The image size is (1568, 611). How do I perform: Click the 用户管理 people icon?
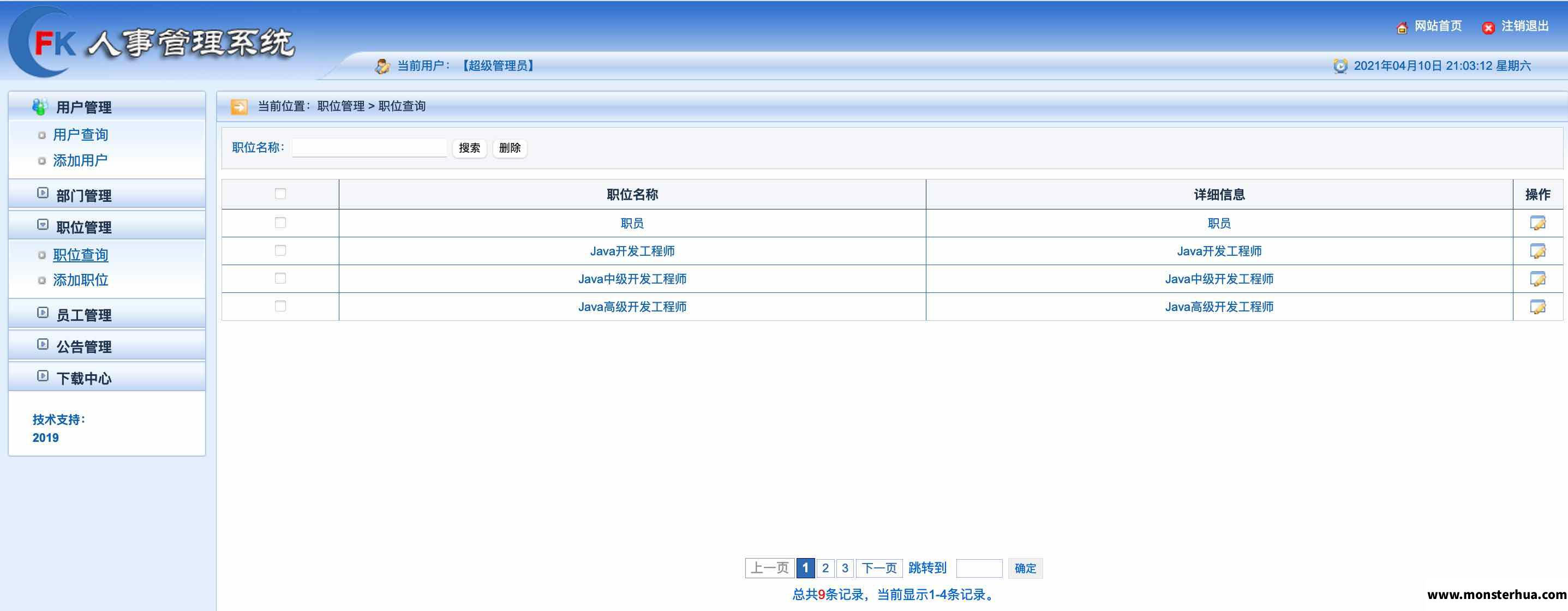point(40,106)
